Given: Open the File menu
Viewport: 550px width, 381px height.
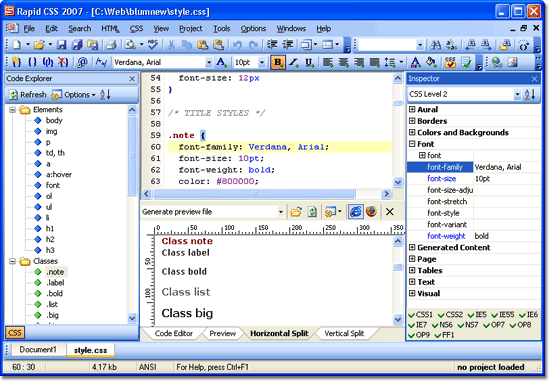Looking at the screenshot, I should coord(29,29).
